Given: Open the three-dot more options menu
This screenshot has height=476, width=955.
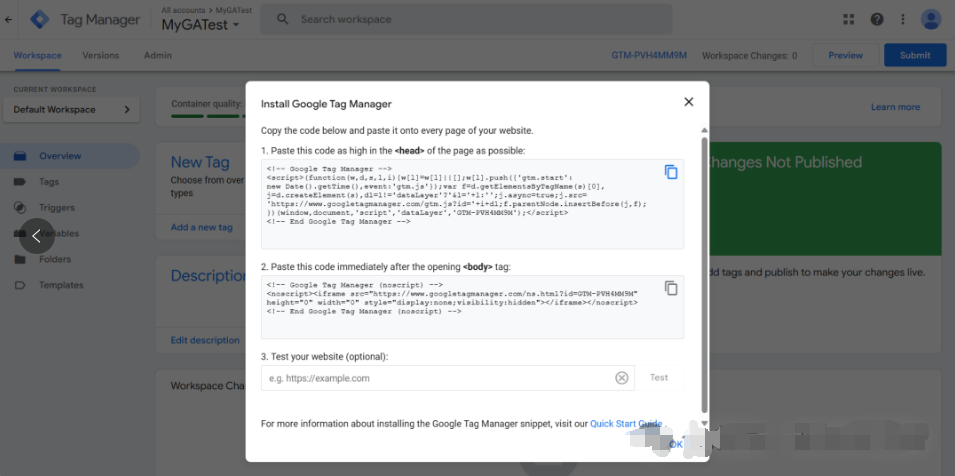Looking at the screenshot, I should coord(903,19).
